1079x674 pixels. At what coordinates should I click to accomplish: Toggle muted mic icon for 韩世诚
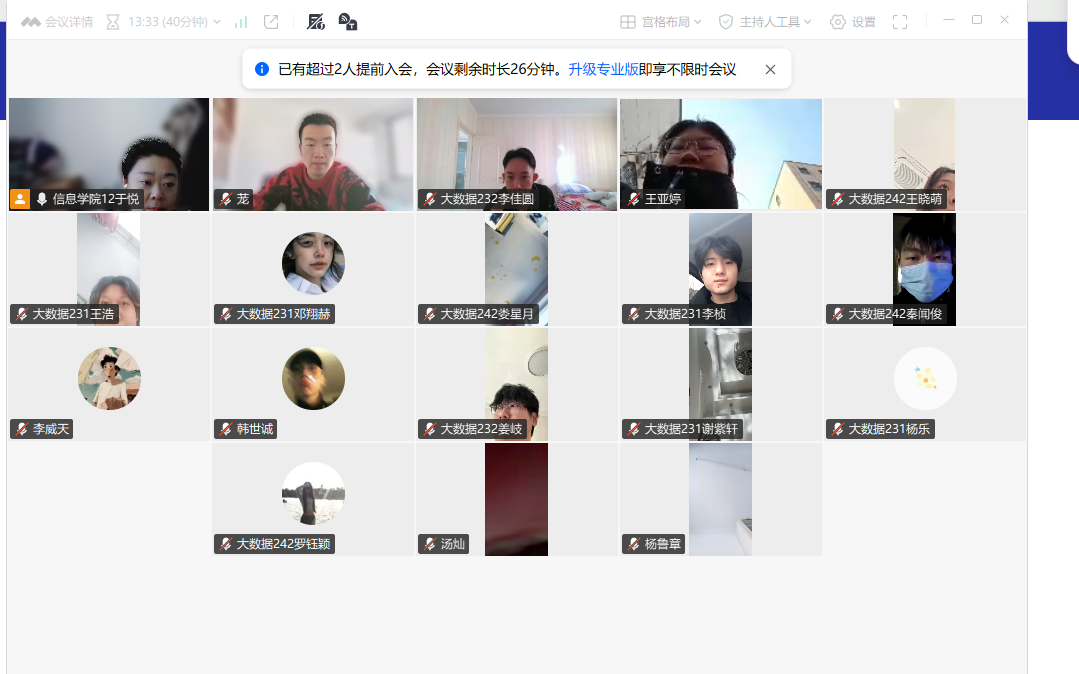coord(225,429)
